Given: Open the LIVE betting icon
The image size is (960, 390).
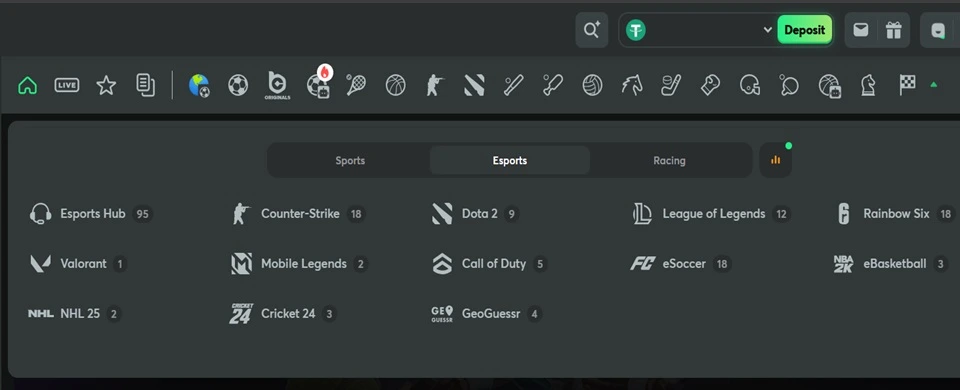Looking at the screenshot, I should point(67,85).
